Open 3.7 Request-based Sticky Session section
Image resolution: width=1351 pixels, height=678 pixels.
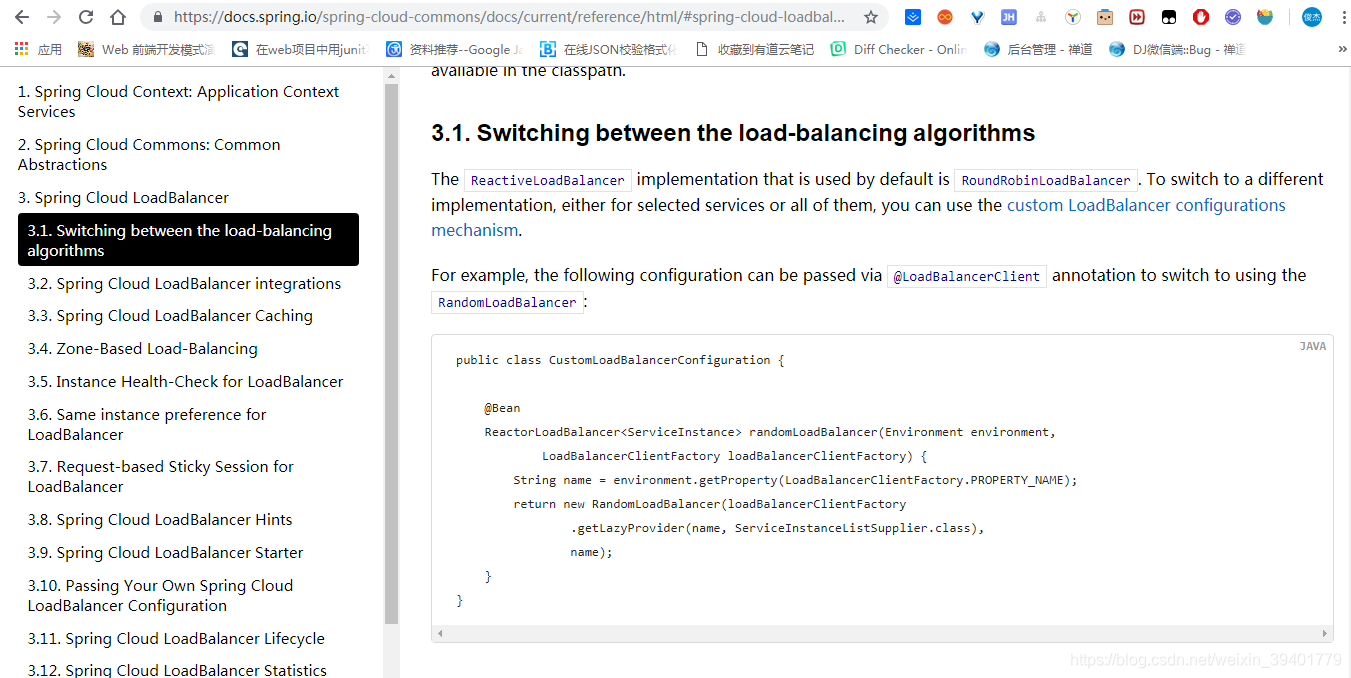[160, 476]
